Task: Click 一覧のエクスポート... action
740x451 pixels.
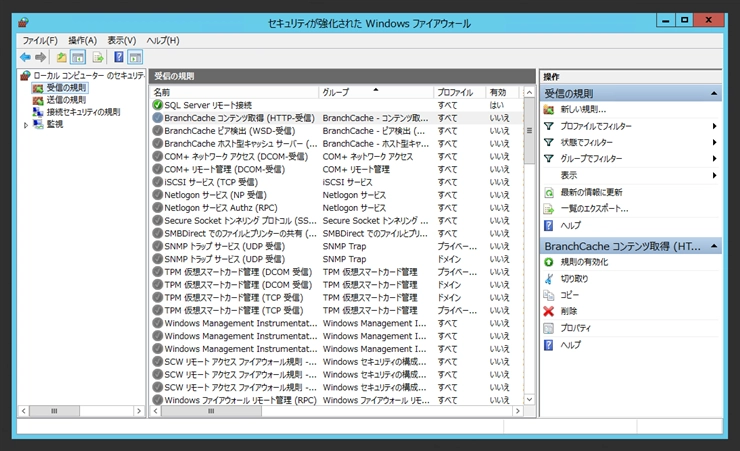Action: pyautogui.click(x=594, y=209)
